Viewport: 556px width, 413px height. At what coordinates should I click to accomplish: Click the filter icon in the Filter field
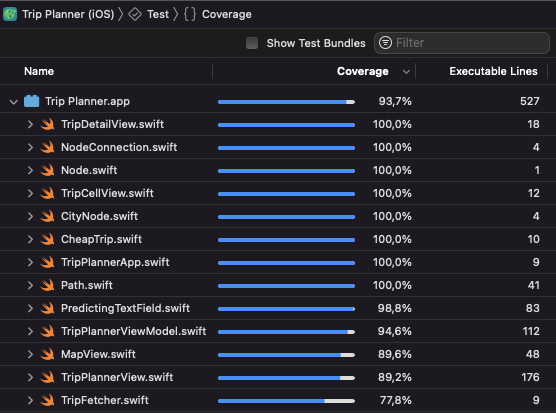385,43
